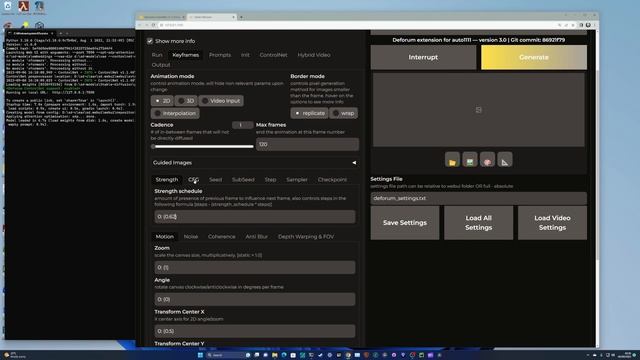The width and height of the screenshot is (640, 360).
Task: Open a new browser tab with plus
Action: (x=241, y=17)
